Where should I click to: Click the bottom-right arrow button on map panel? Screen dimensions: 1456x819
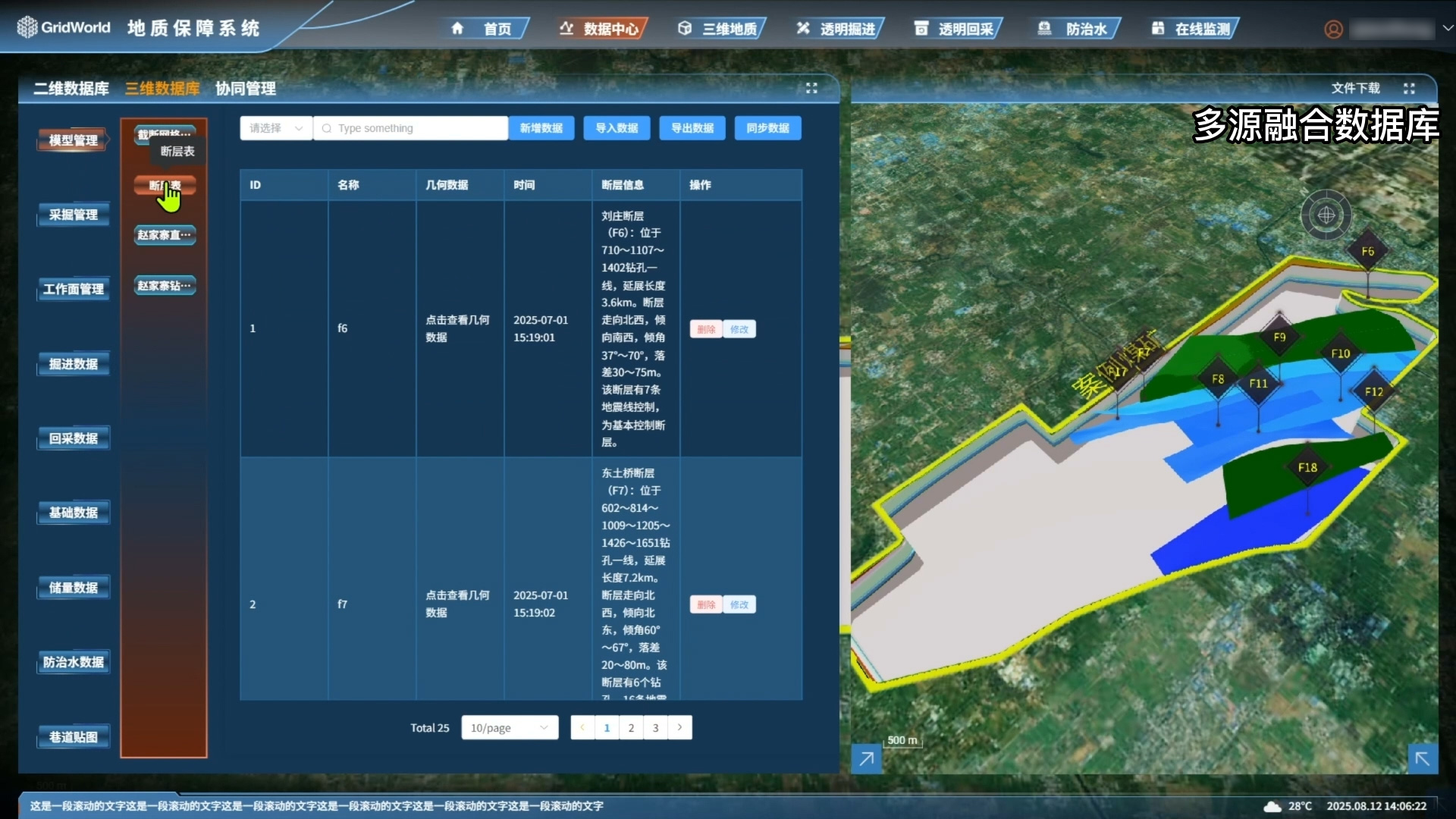pos(1422,758)
